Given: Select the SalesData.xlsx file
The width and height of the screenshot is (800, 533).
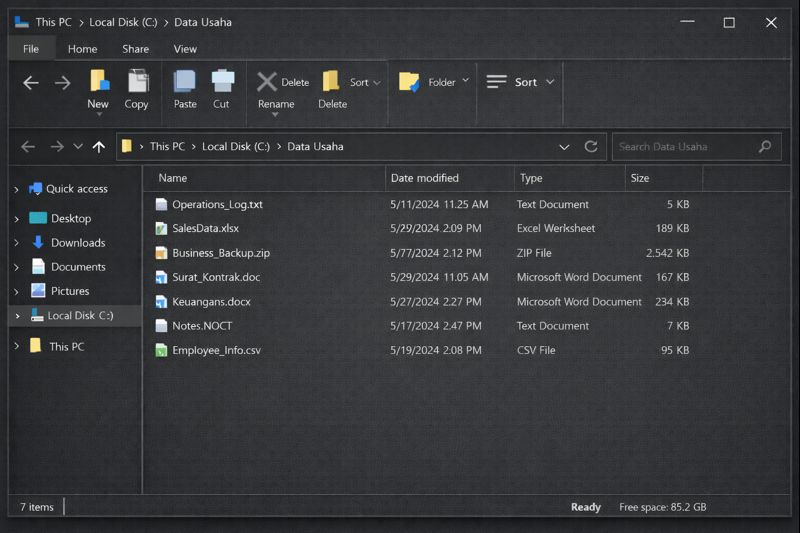Looking at the screenshot, I should click(x=205, y=229).
